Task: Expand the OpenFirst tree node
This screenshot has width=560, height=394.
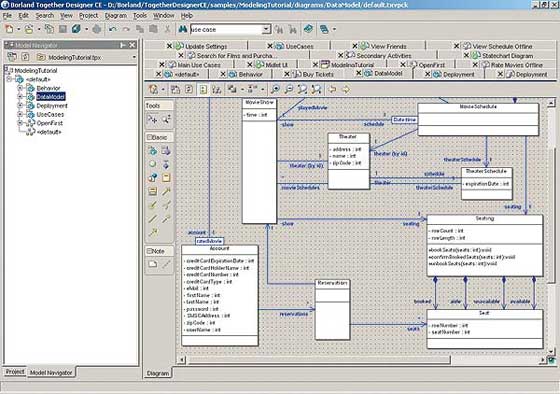Action: [x=20, y=123]
